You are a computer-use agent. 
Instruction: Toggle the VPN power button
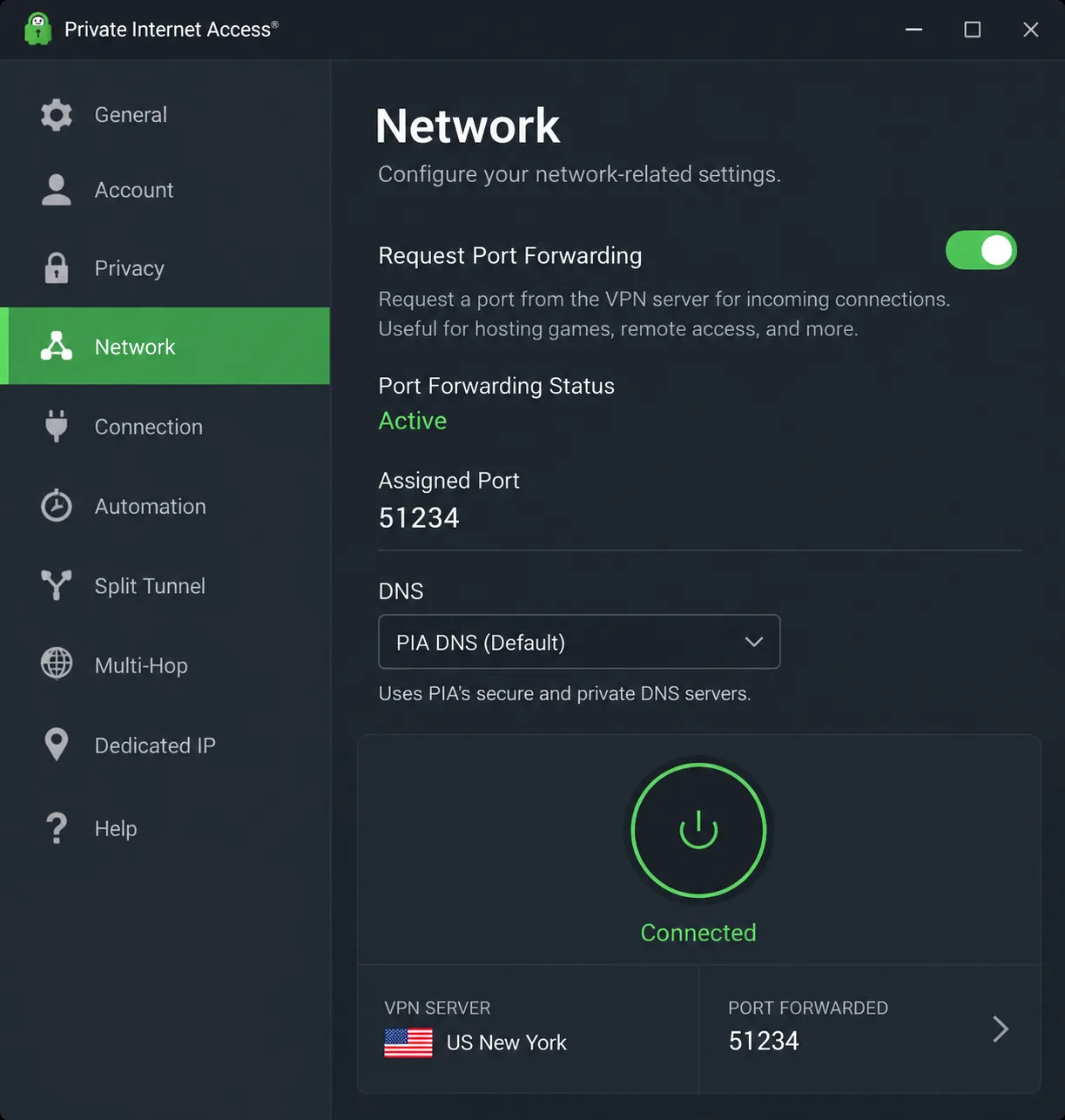[698, 830]
